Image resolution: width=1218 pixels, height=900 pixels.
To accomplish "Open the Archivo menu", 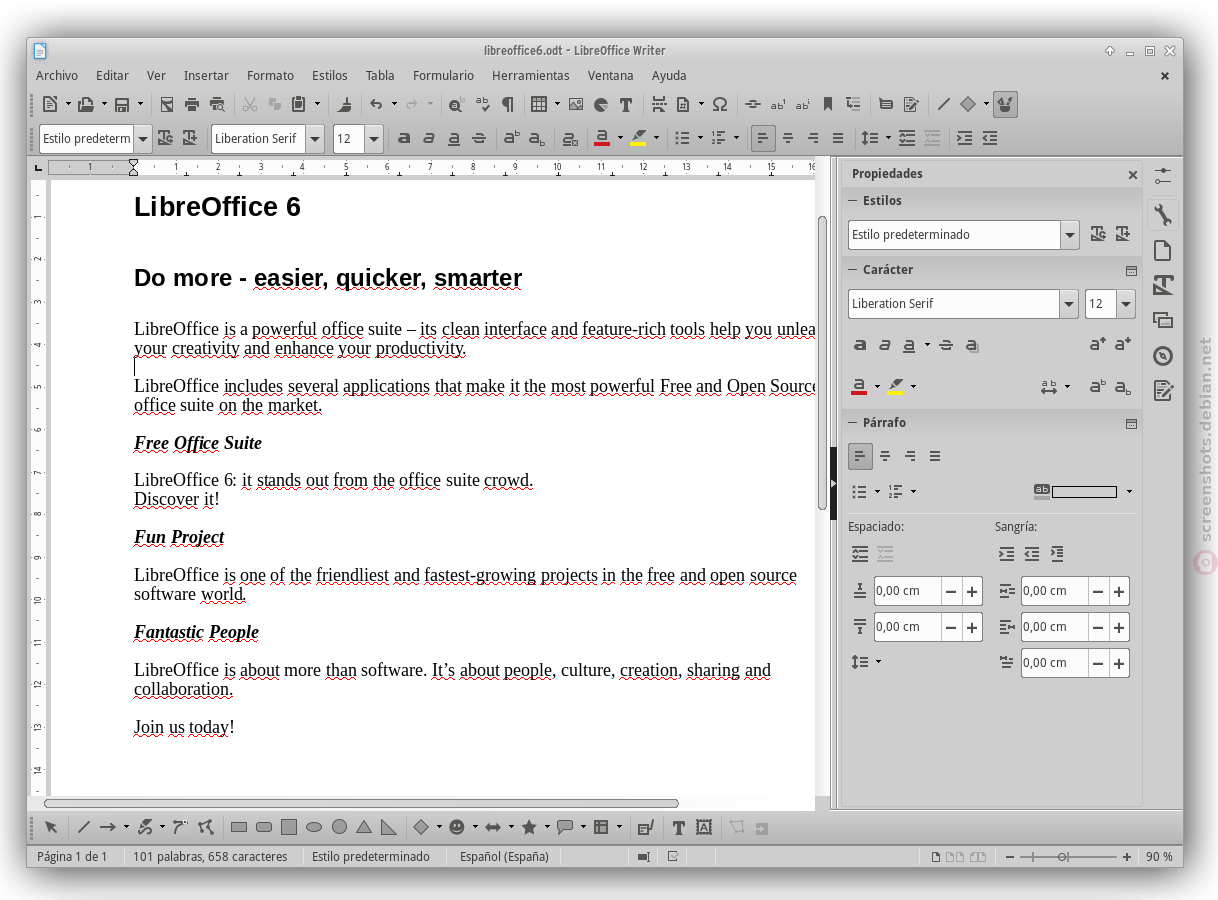I will coord(57,75).
